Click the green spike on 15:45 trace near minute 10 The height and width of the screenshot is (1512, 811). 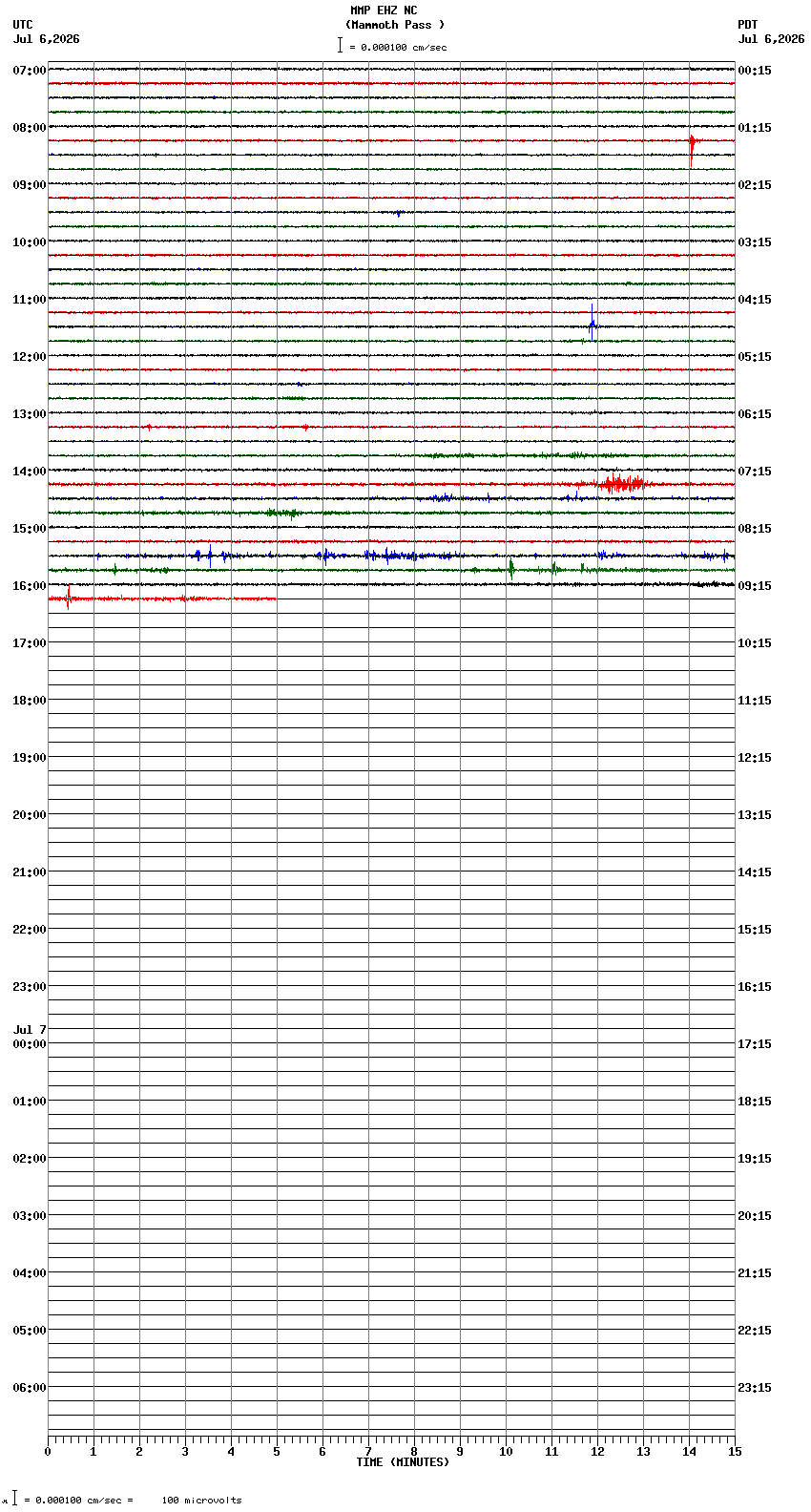(511, 569)
